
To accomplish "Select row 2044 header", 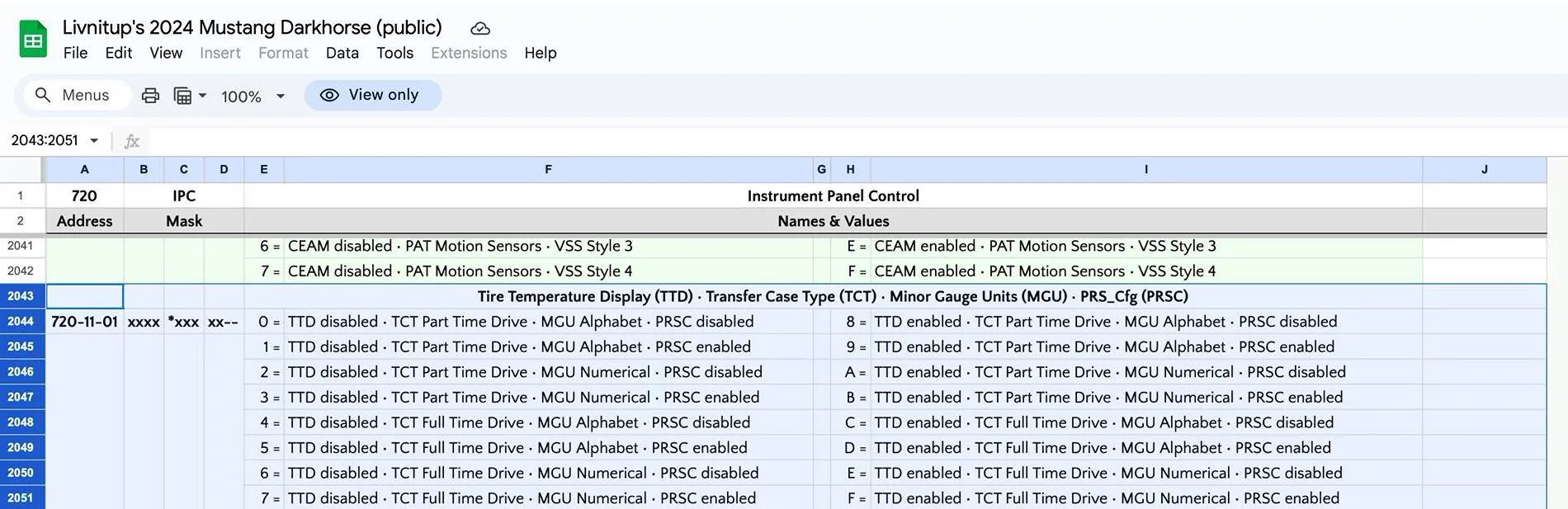I will 21,322.
